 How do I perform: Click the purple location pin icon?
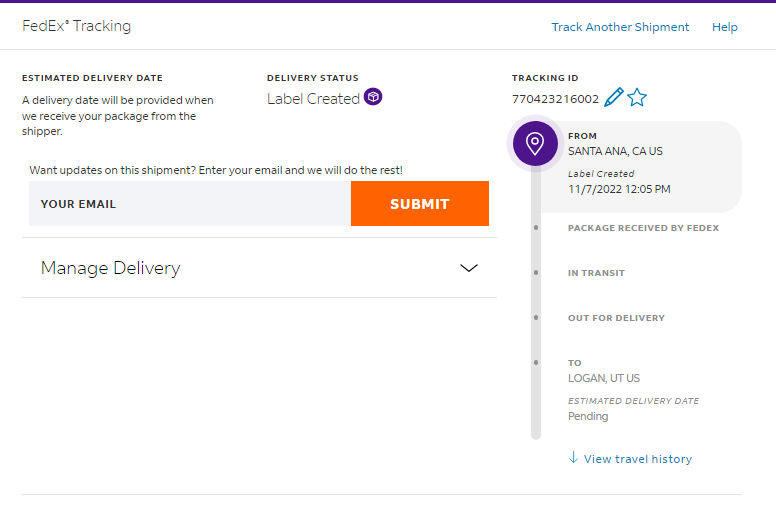[x=535, y=144]
